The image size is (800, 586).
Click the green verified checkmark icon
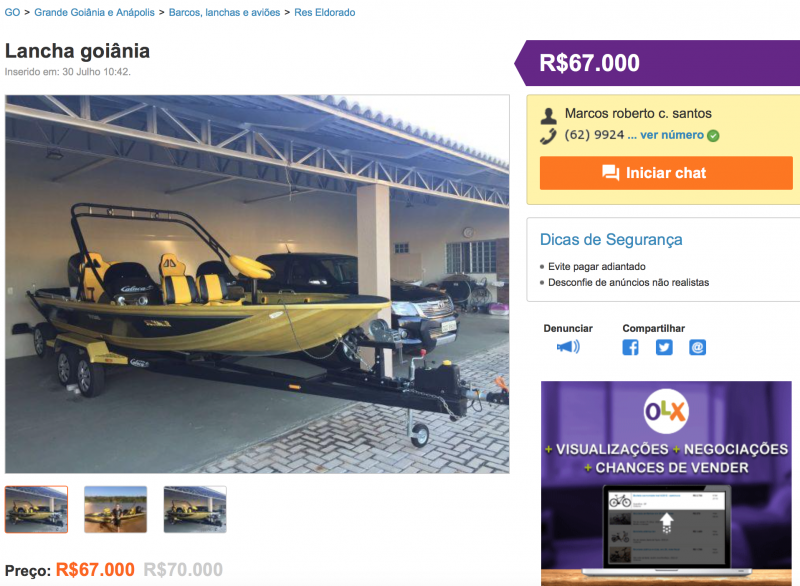click(x=713, y=136)
